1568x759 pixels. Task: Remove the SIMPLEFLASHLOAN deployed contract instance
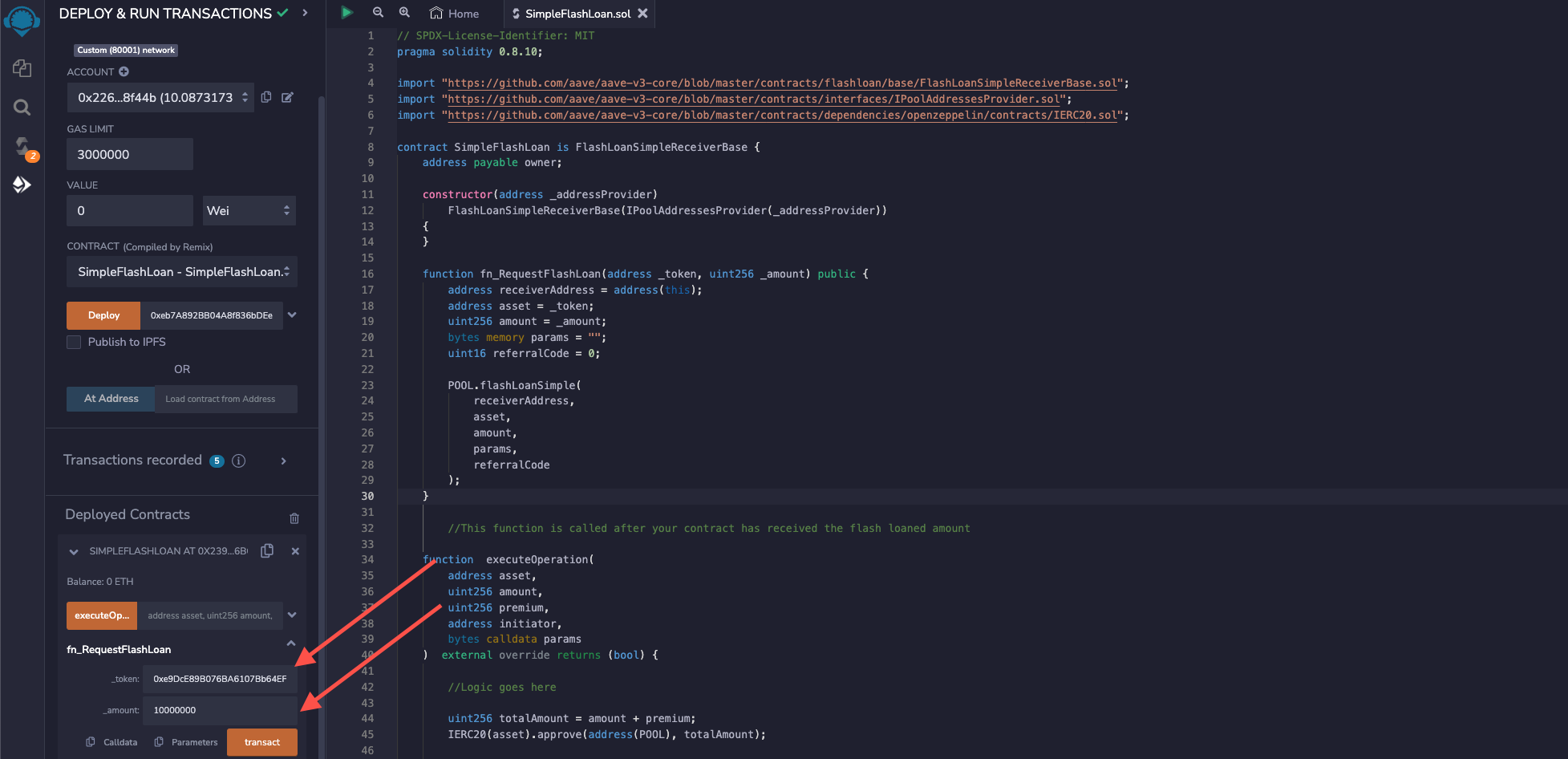point(295,551)
